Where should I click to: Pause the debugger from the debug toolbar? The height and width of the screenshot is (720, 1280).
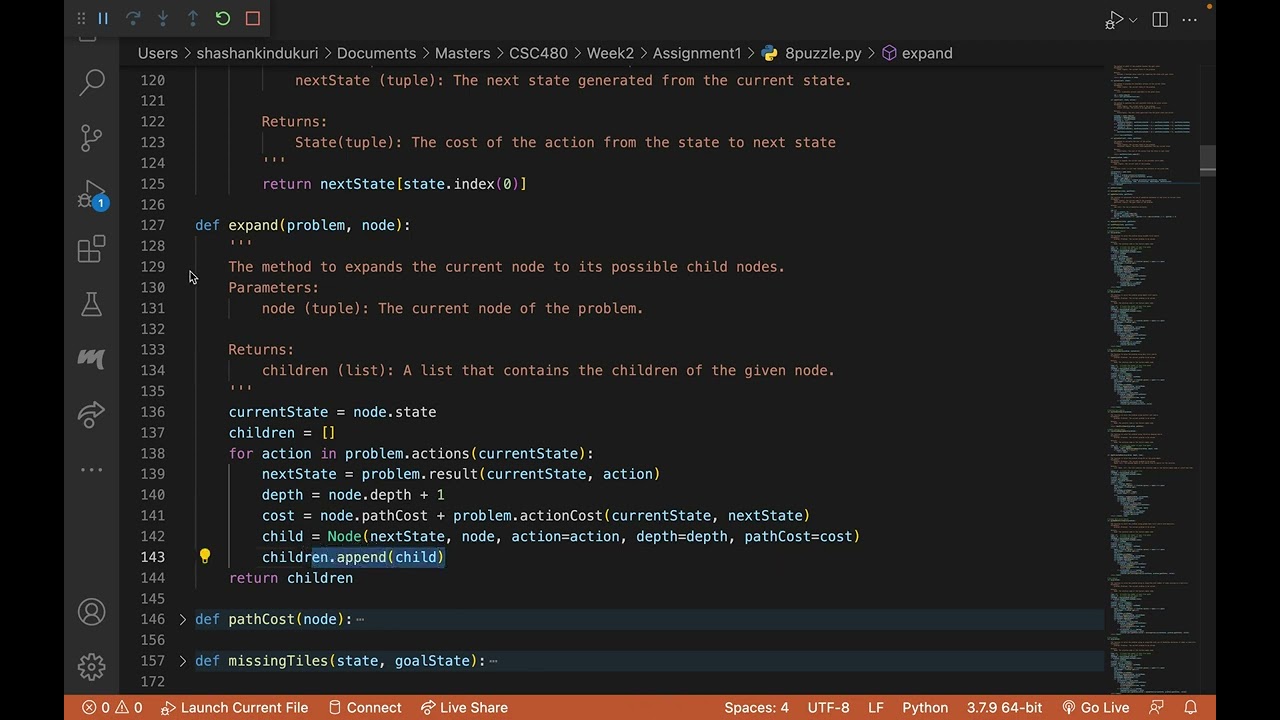coord(103,18)
